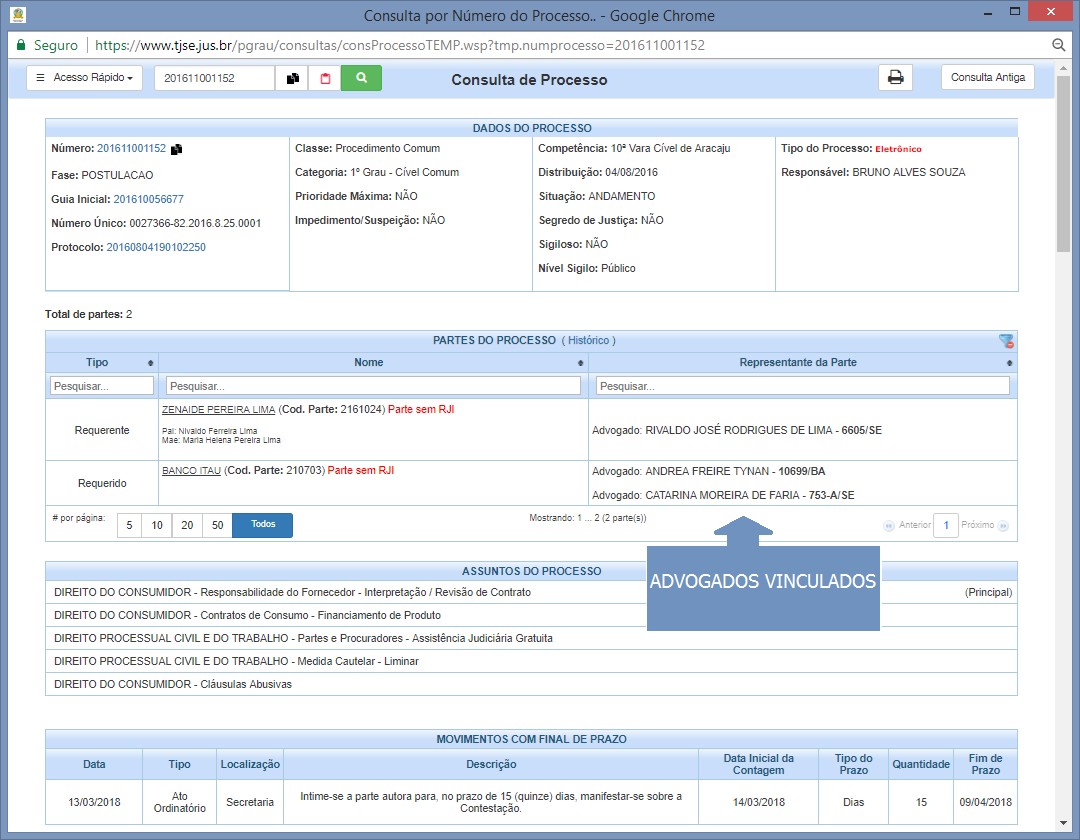Print the page with printer icon

[896, 78]
